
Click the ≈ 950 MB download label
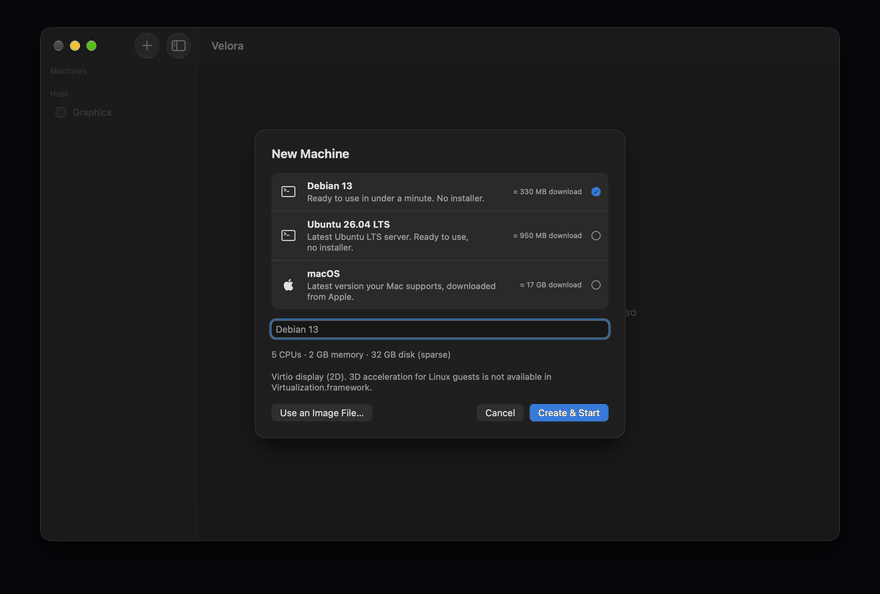[547, 235]
